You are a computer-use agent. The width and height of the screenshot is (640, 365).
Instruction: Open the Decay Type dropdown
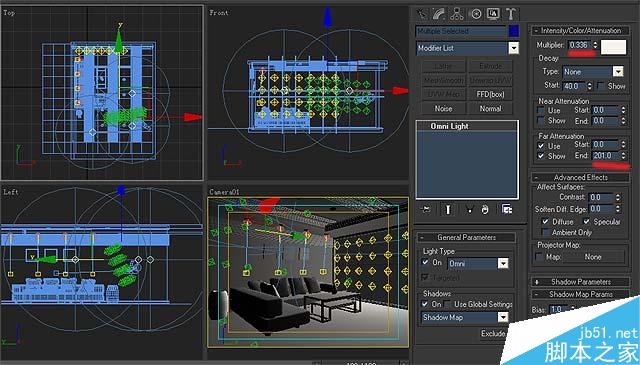point(618,71)
